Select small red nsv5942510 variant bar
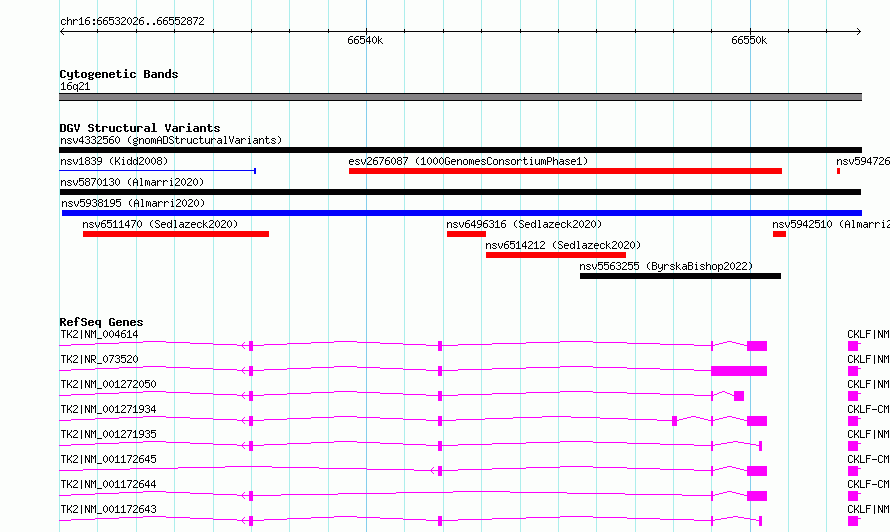 [779, 234]
